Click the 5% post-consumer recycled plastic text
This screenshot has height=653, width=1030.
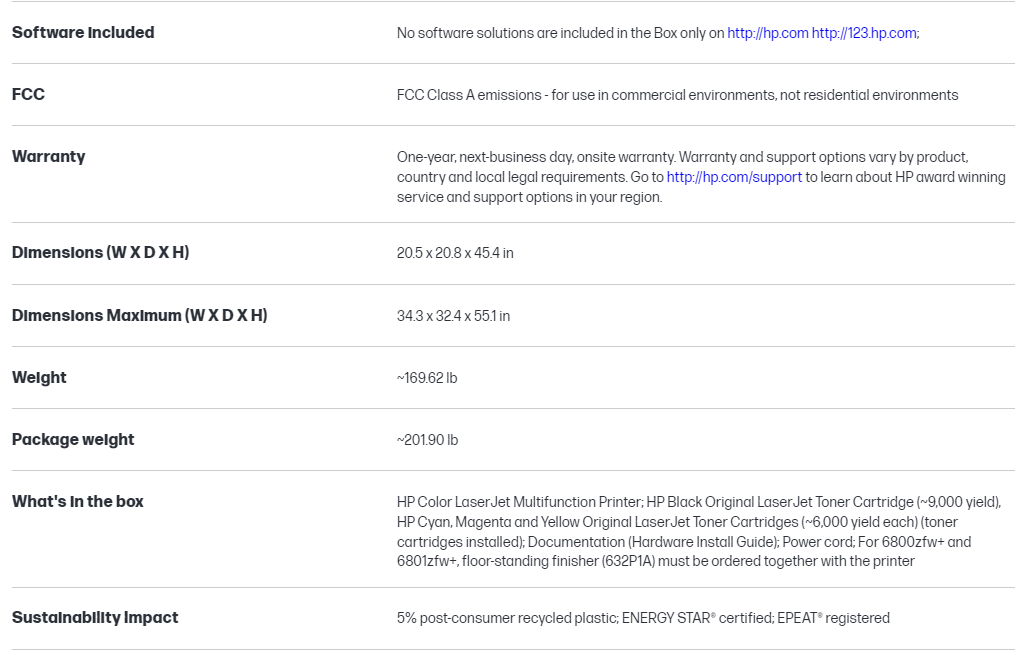coord(507,618)
